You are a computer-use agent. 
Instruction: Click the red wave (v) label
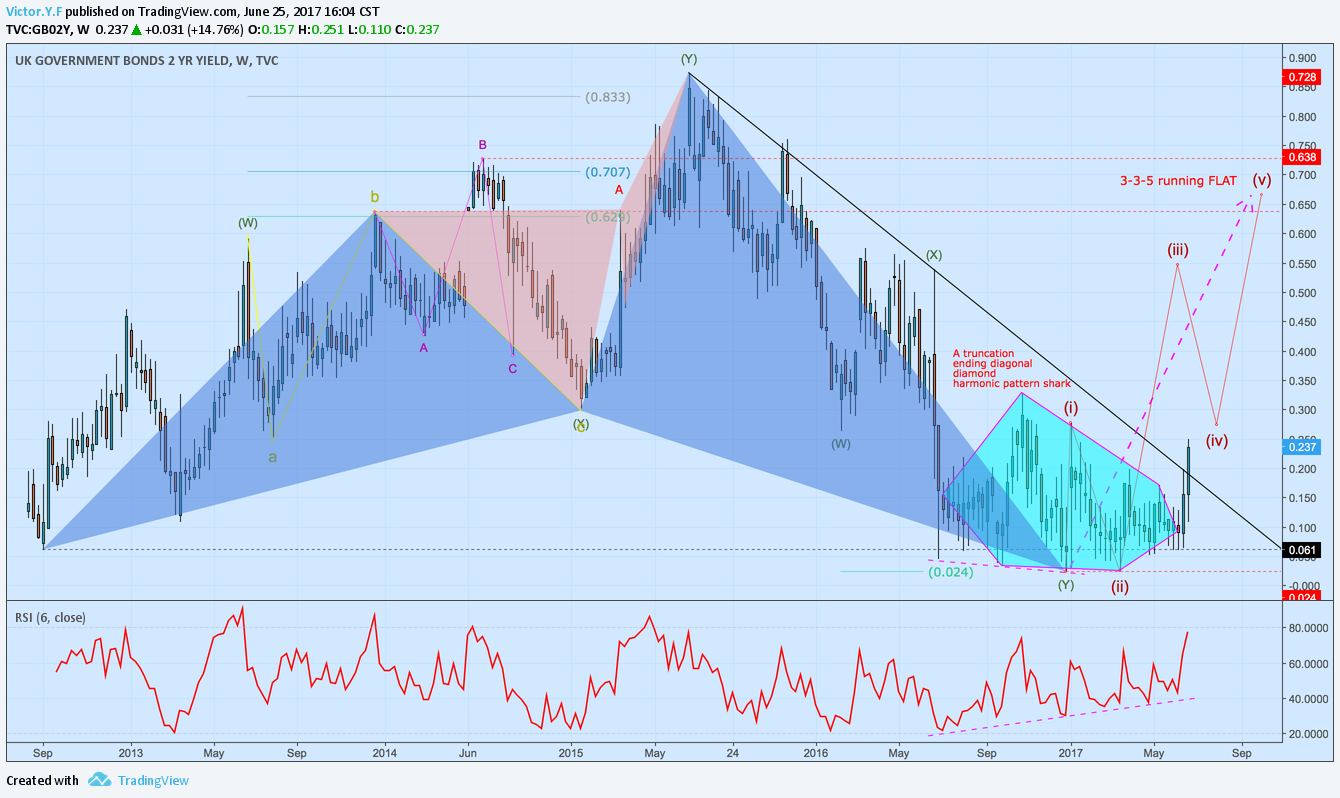click(x=1262, y=180)
